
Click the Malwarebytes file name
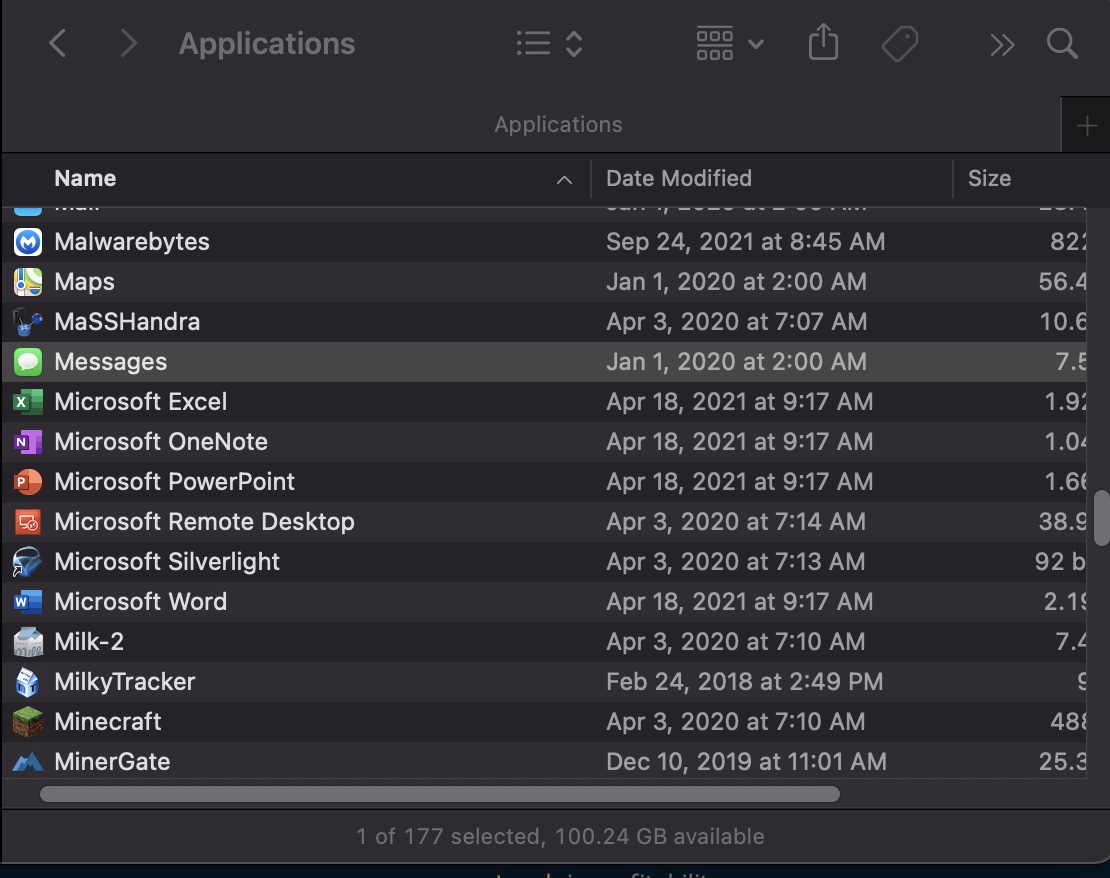[132, 242]
